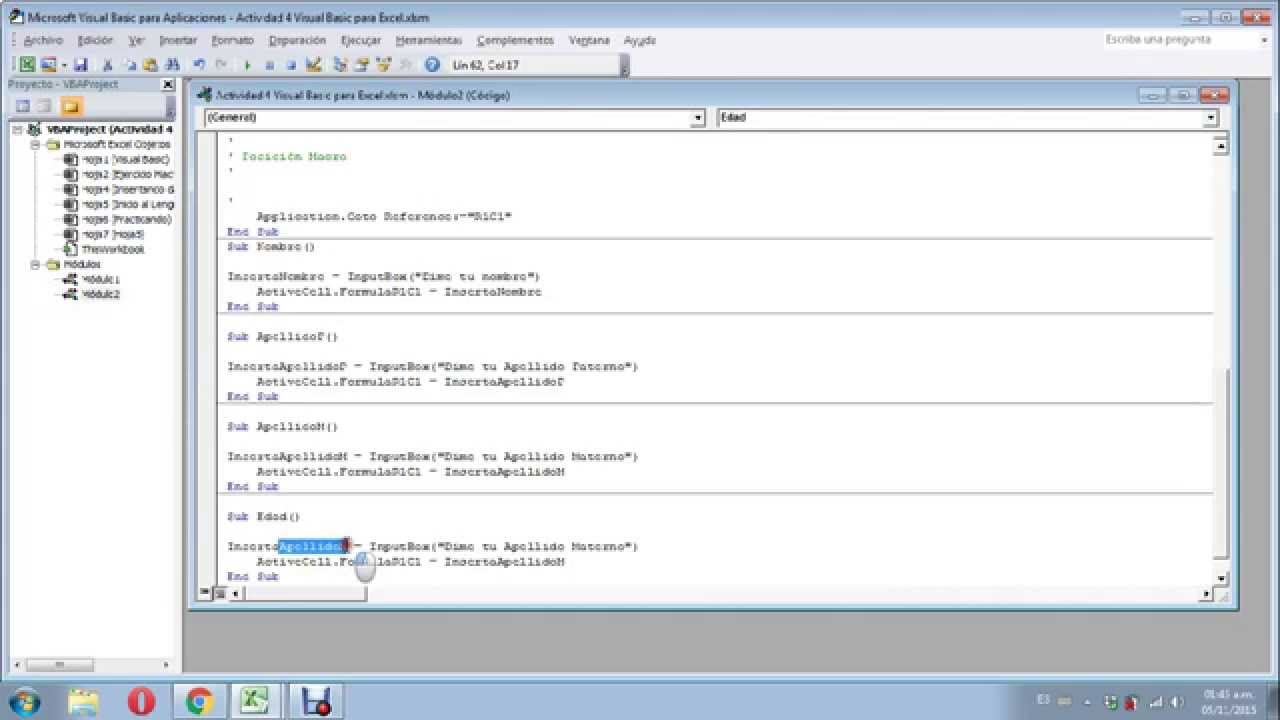The height and width of the screenshot is (720, 1280).
Task: Click the 'Sub Edad()' code line
Action: point(264,517)
